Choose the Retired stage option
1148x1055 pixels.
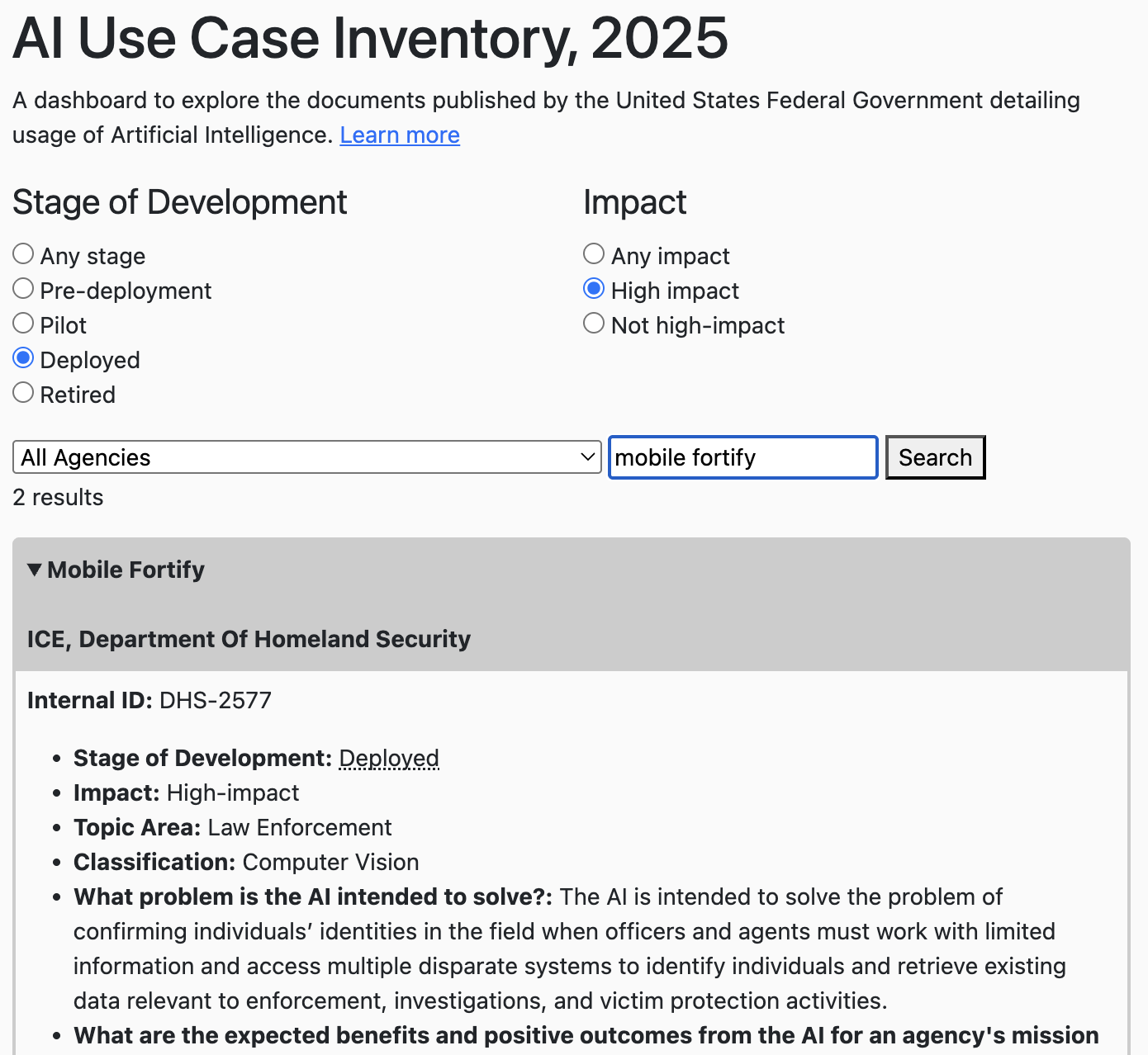coord(23,392)
